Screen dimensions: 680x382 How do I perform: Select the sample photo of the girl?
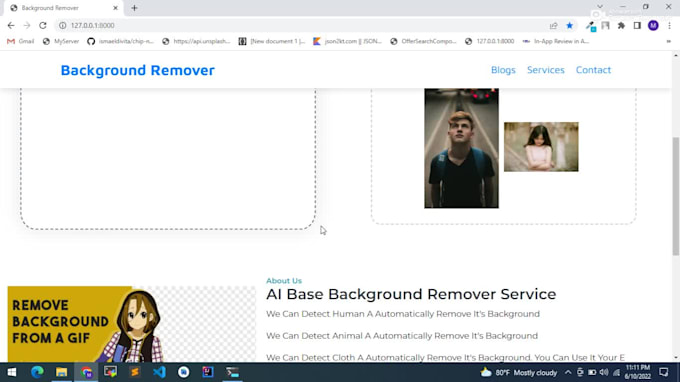point(541,147)
